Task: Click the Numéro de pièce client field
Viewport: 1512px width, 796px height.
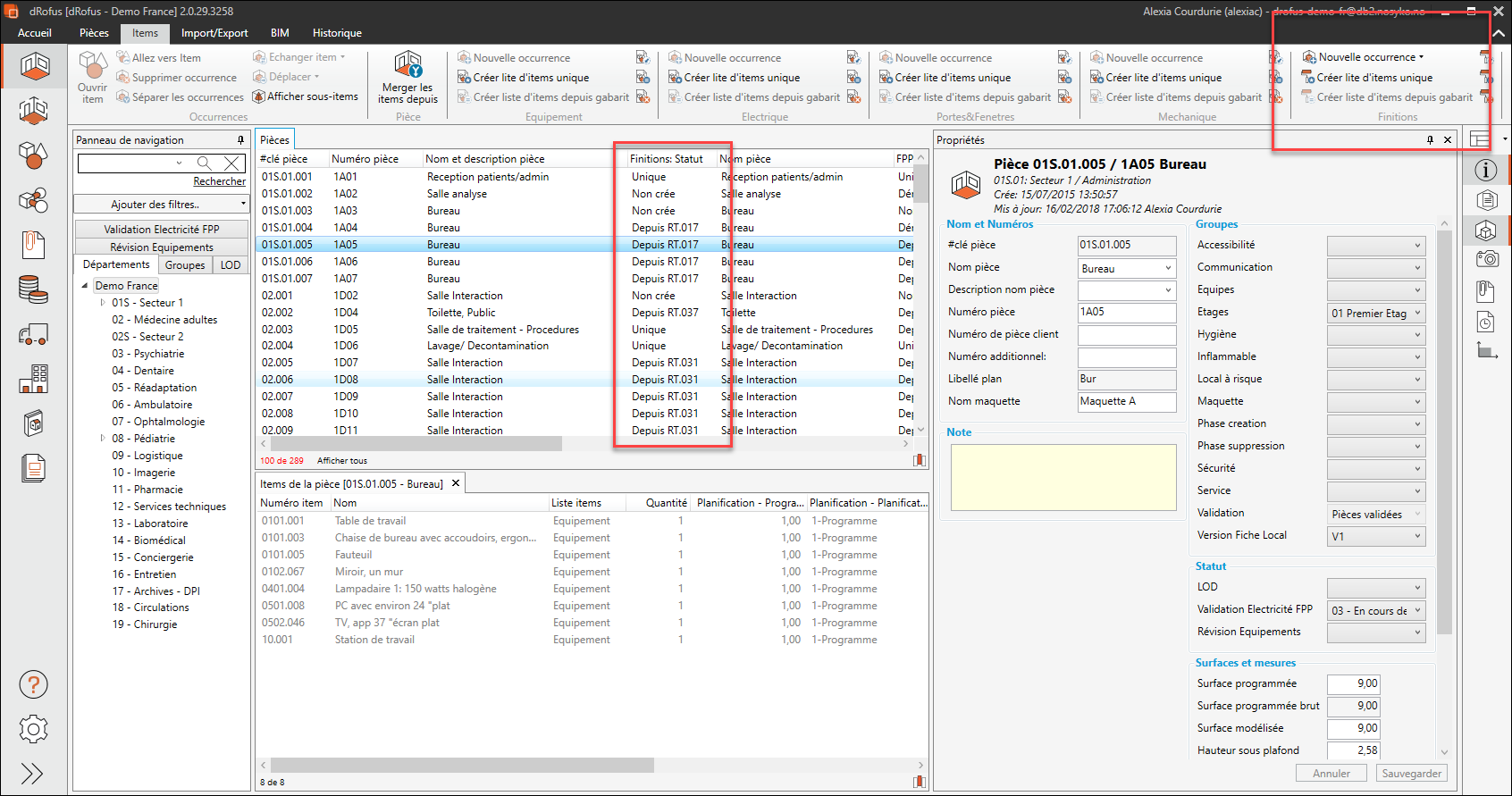Action: coord(1126,335)
